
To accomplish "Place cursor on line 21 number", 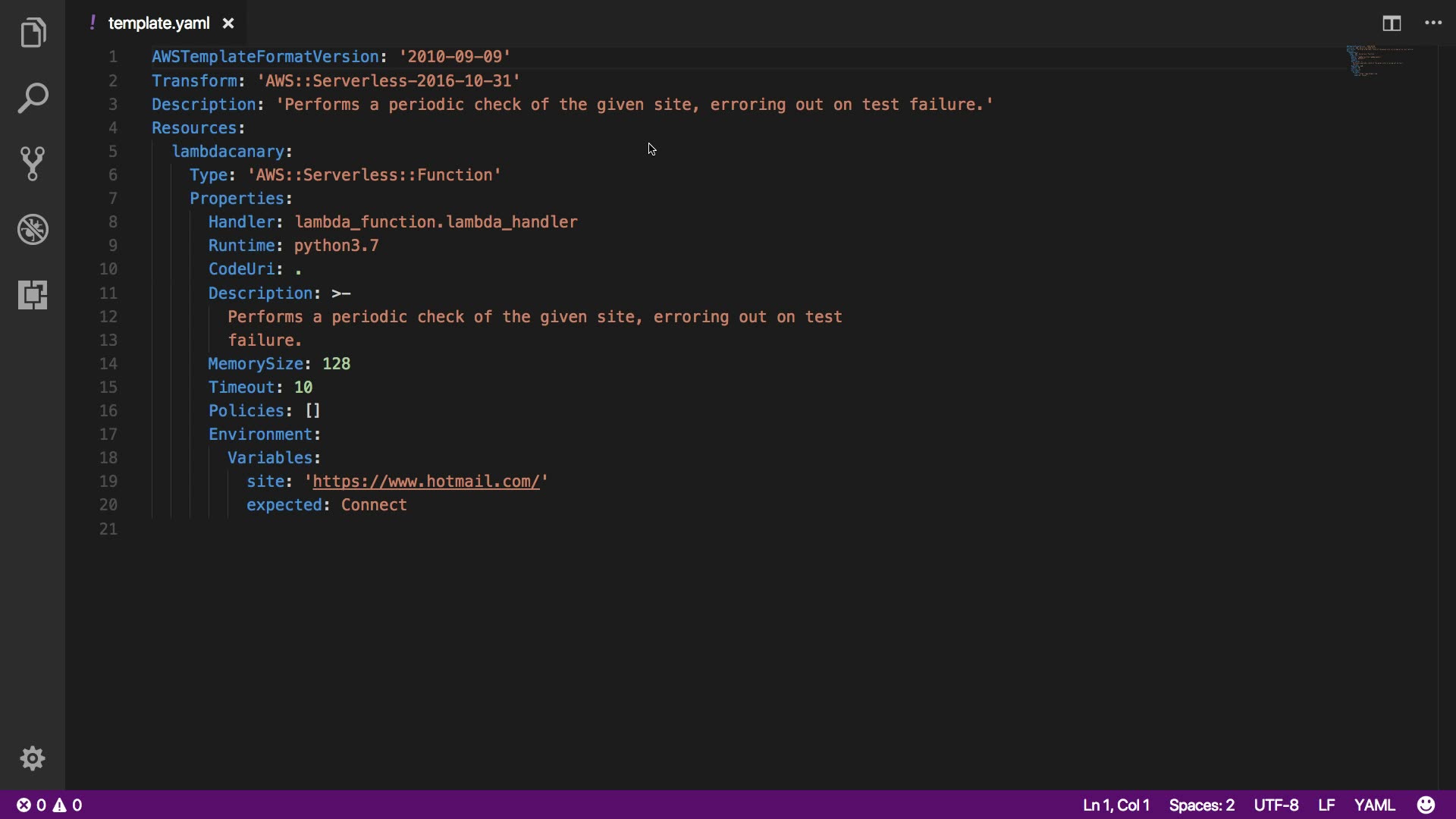I will click(108, 529).
